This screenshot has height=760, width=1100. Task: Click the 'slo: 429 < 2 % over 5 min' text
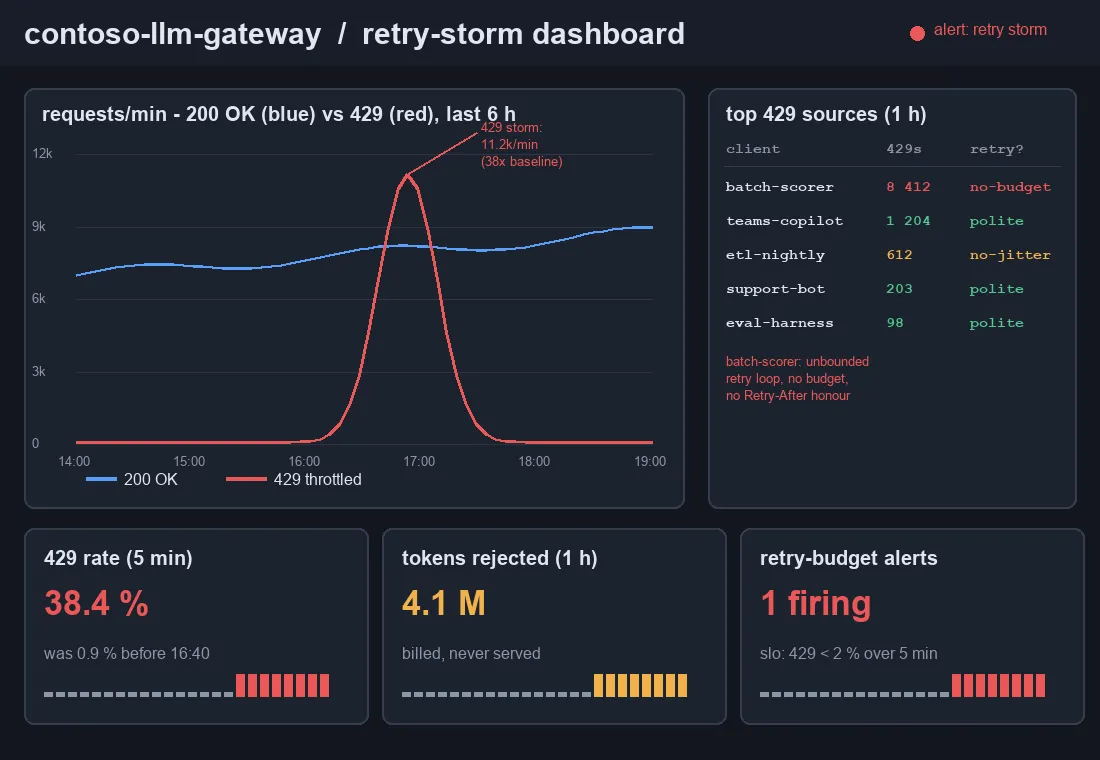[x=848, y=653]
